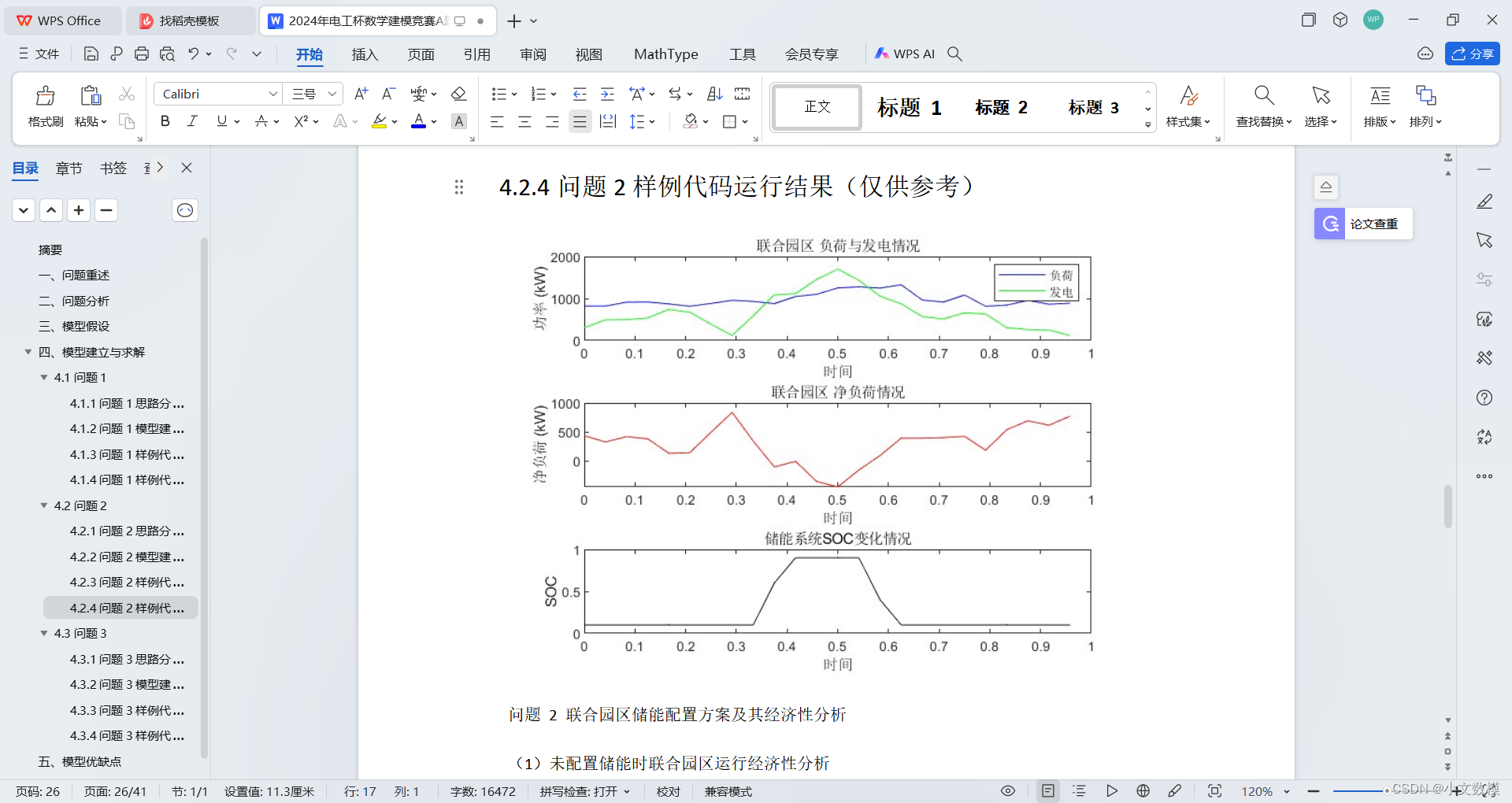Click the 论文查重 plagiarism check button
The height and width of the screenshot is (803, 1512).
pyautogui.click(x=1363, y=224)
